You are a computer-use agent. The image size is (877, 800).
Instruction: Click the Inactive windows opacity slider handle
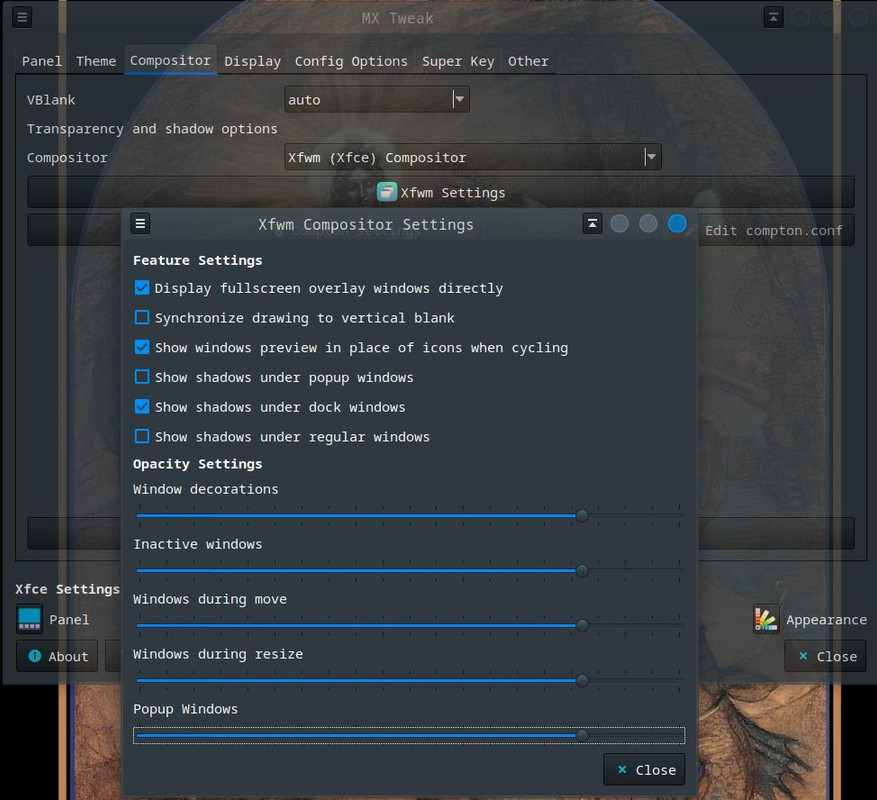582,570
